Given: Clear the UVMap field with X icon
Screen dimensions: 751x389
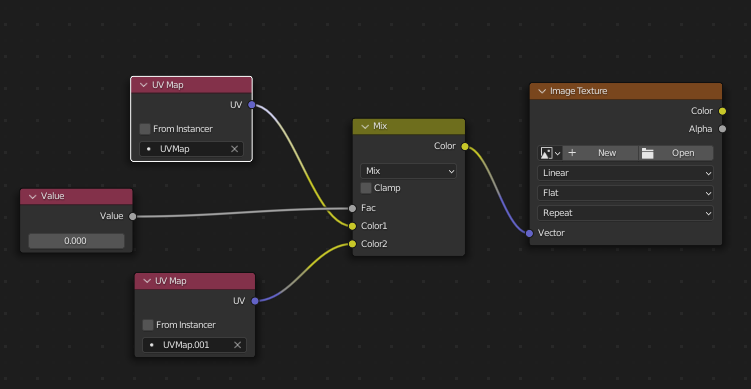Looking at the screenshot, I should pyautogui.click(x=235, y=149).
